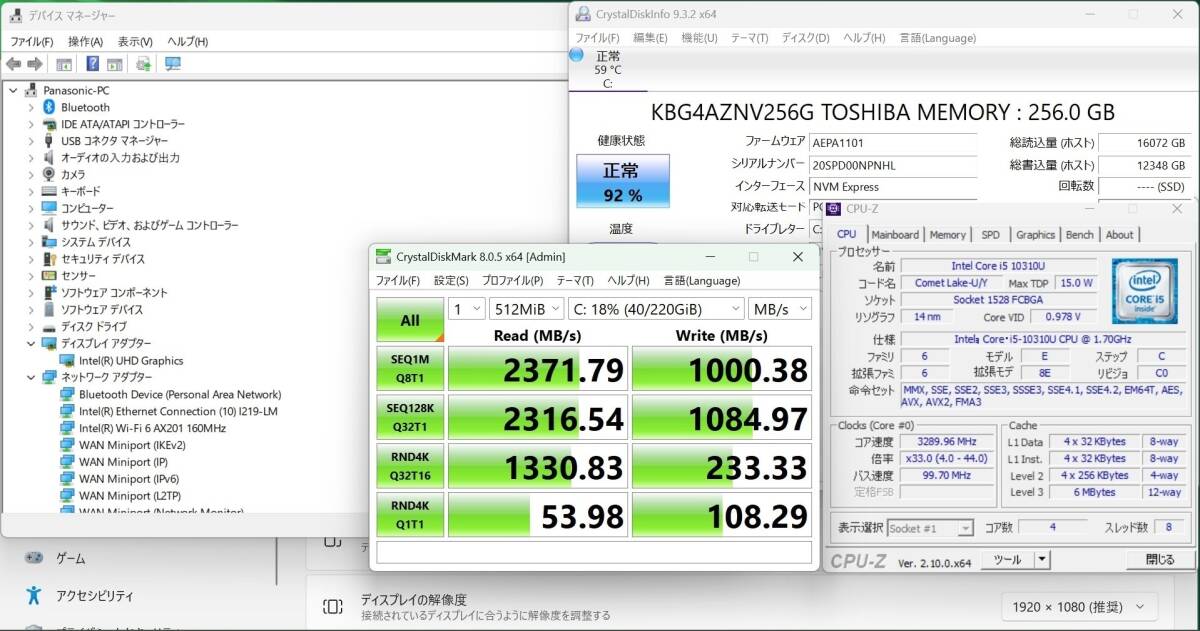The height and width of the screenshot is (631, 1200).
Task: Open the MB/s unit dropdown in CrystalDiskMark
Action: pyautogui.click(x=780, y=308)
